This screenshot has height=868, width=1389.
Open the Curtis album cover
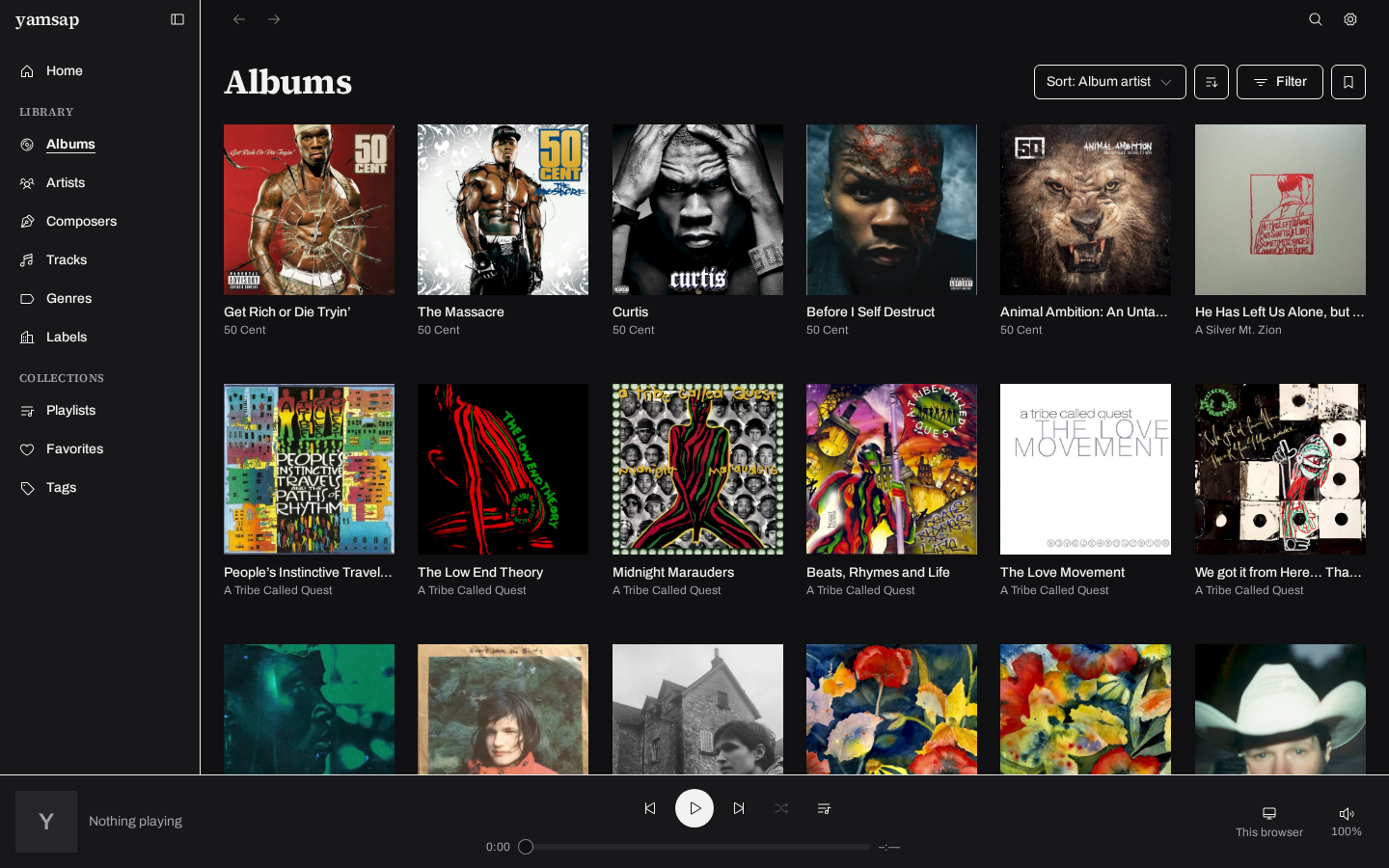coord(697,209)
